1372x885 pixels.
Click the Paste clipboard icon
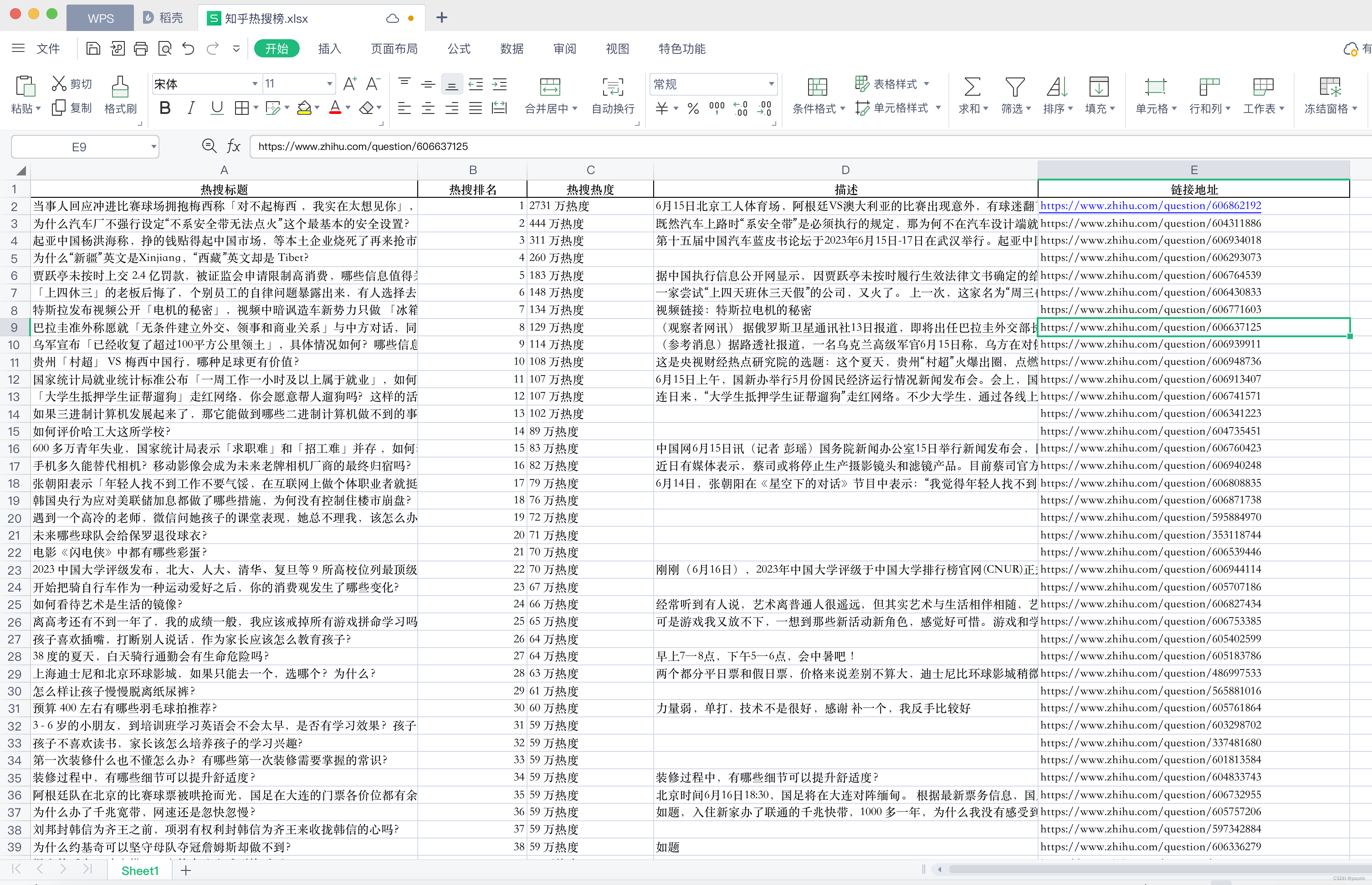25,86
